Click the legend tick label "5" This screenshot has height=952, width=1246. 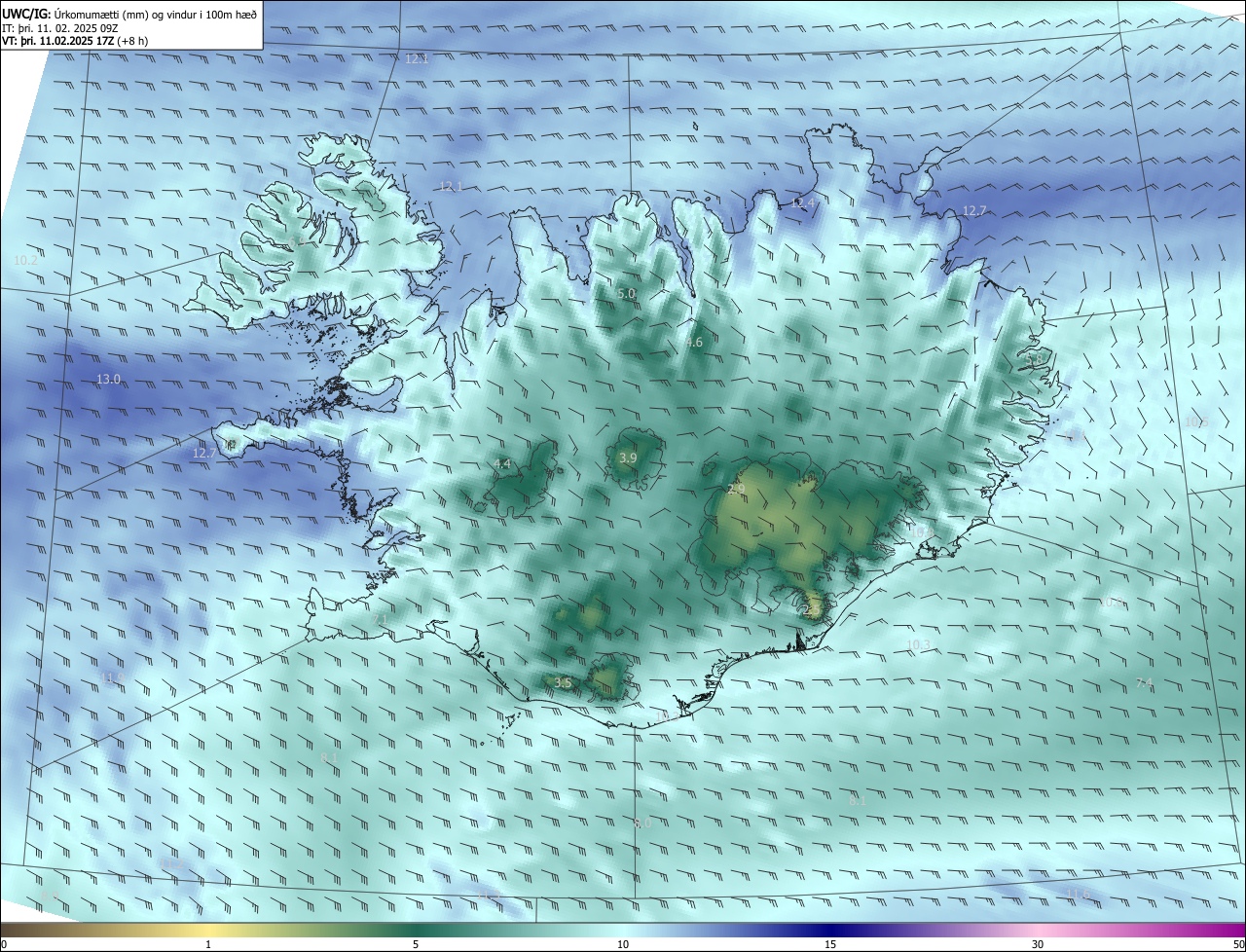coord(416,945)
